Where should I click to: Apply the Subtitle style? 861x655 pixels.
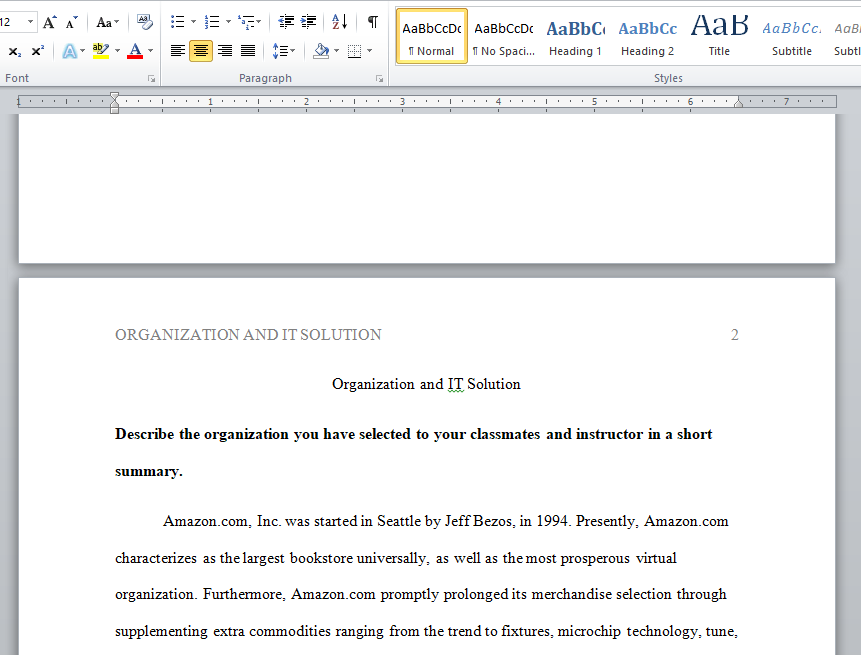pos(792,37)
